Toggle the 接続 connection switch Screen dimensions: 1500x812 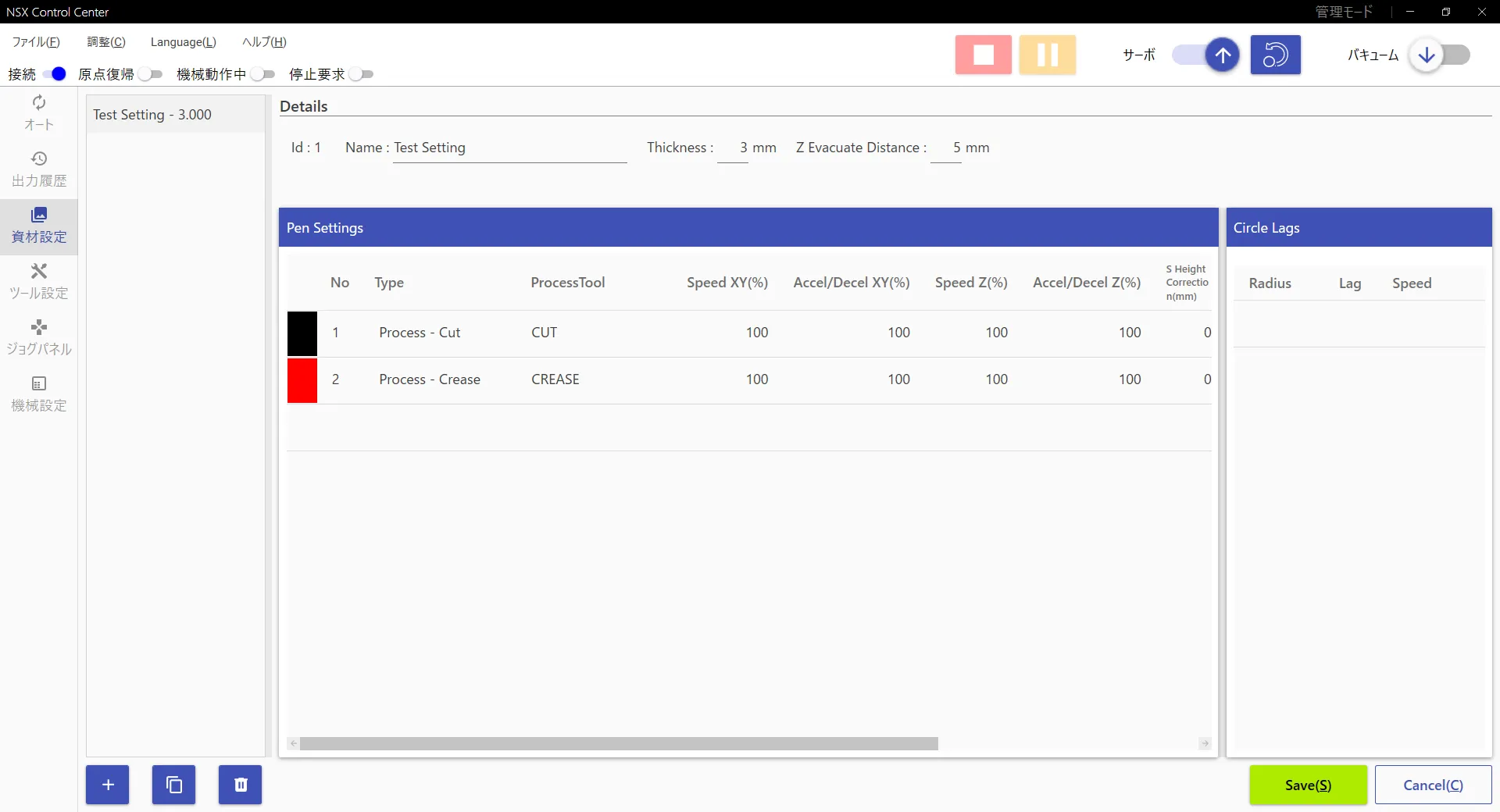(54, 74)
